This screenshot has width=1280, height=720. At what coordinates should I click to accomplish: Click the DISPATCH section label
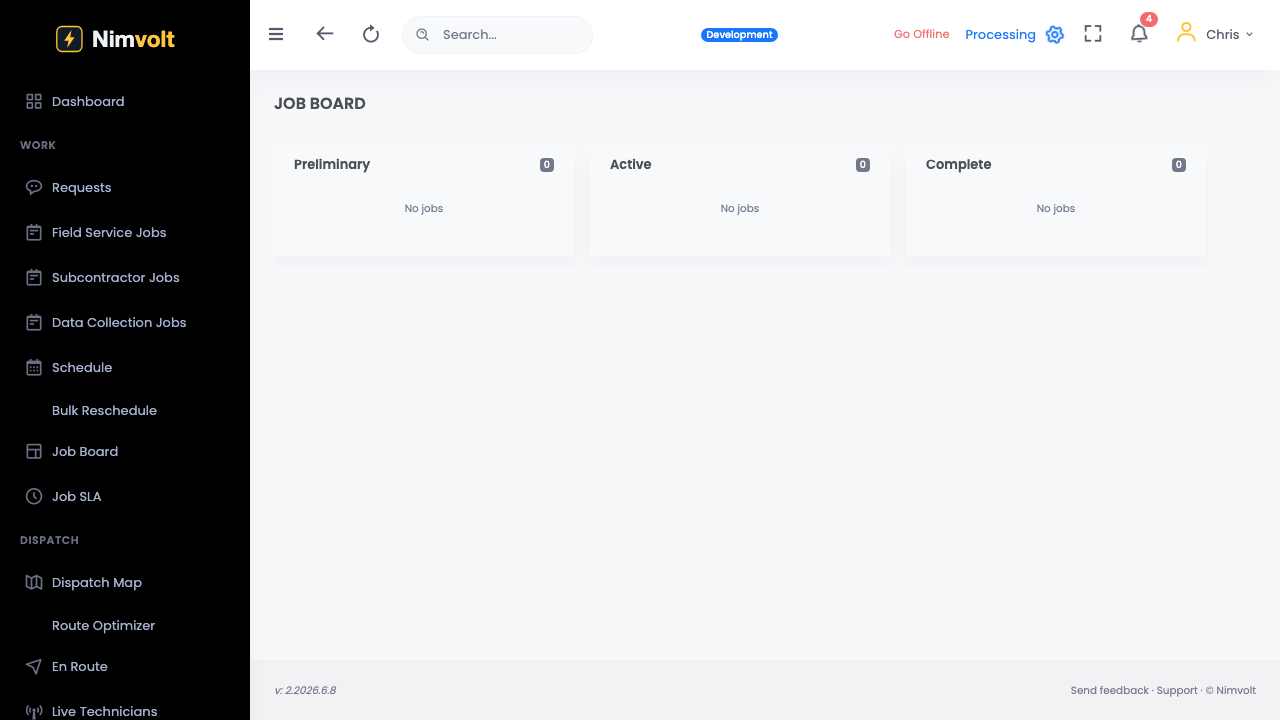(49, 540)
